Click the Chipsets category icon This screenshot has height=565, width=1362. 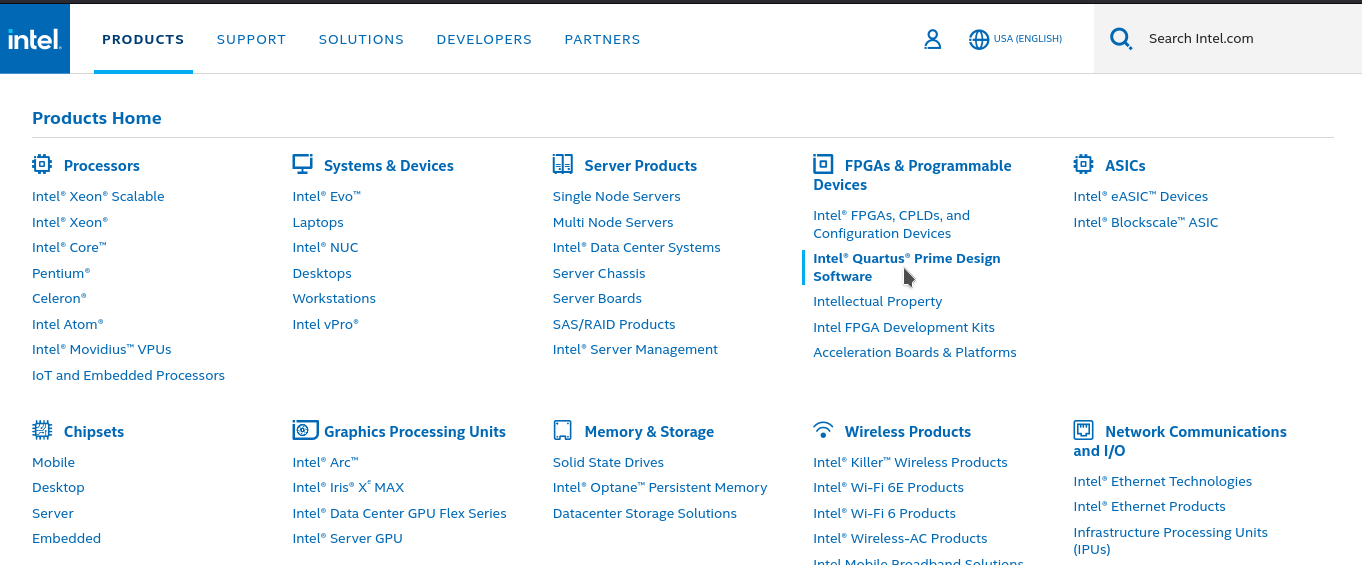(42, 430)
